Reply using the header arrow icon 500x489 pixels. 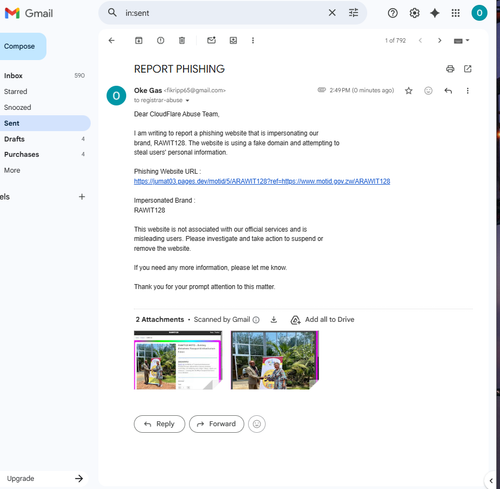click(448, 91)
